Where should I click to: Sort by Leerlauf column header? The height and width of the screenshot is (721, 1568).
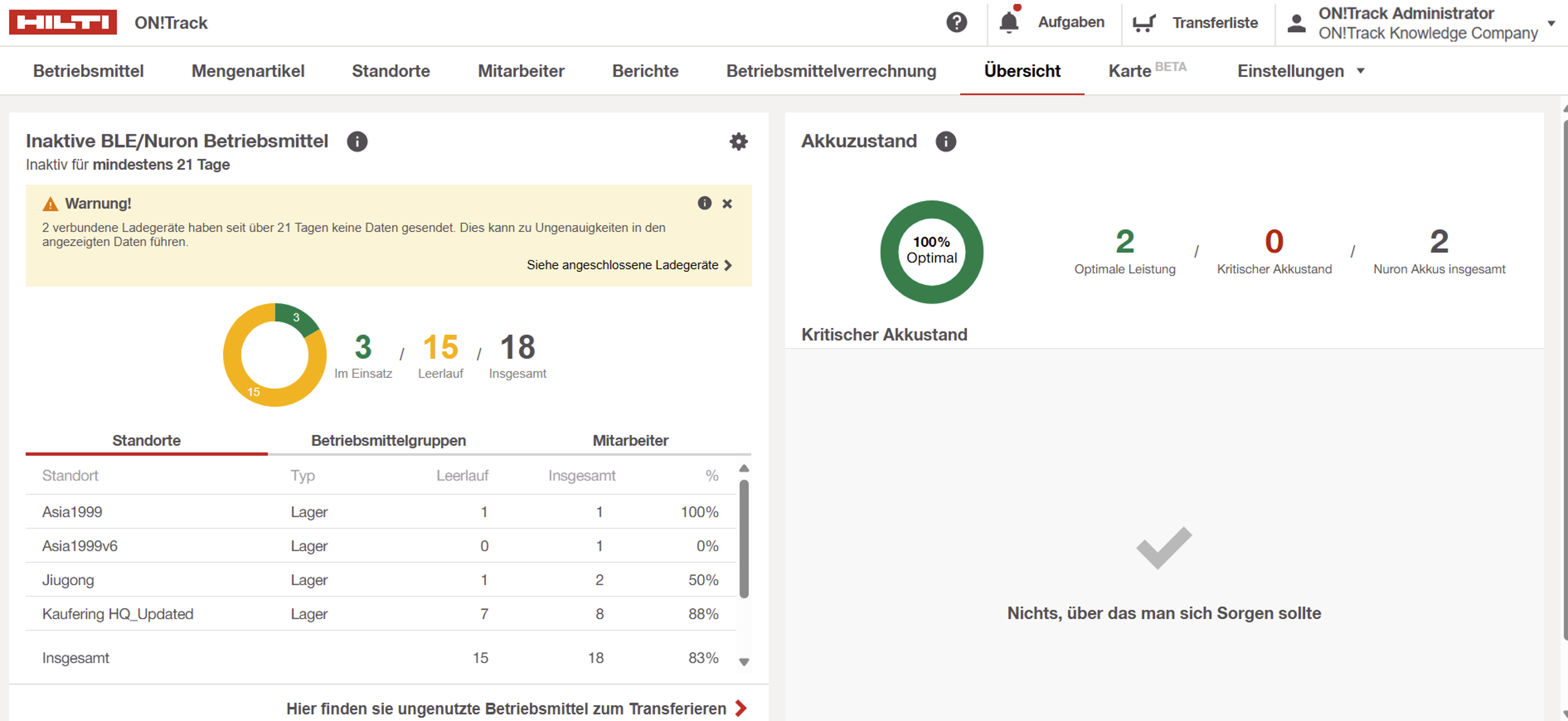tap(462, 475)
